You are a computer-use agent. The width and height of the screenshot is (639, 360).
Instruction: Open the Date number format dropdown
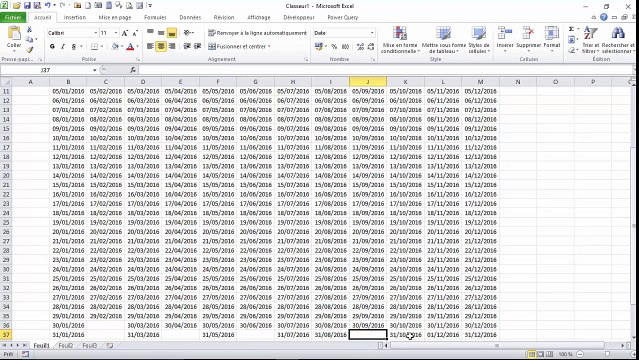pos(372,33)
